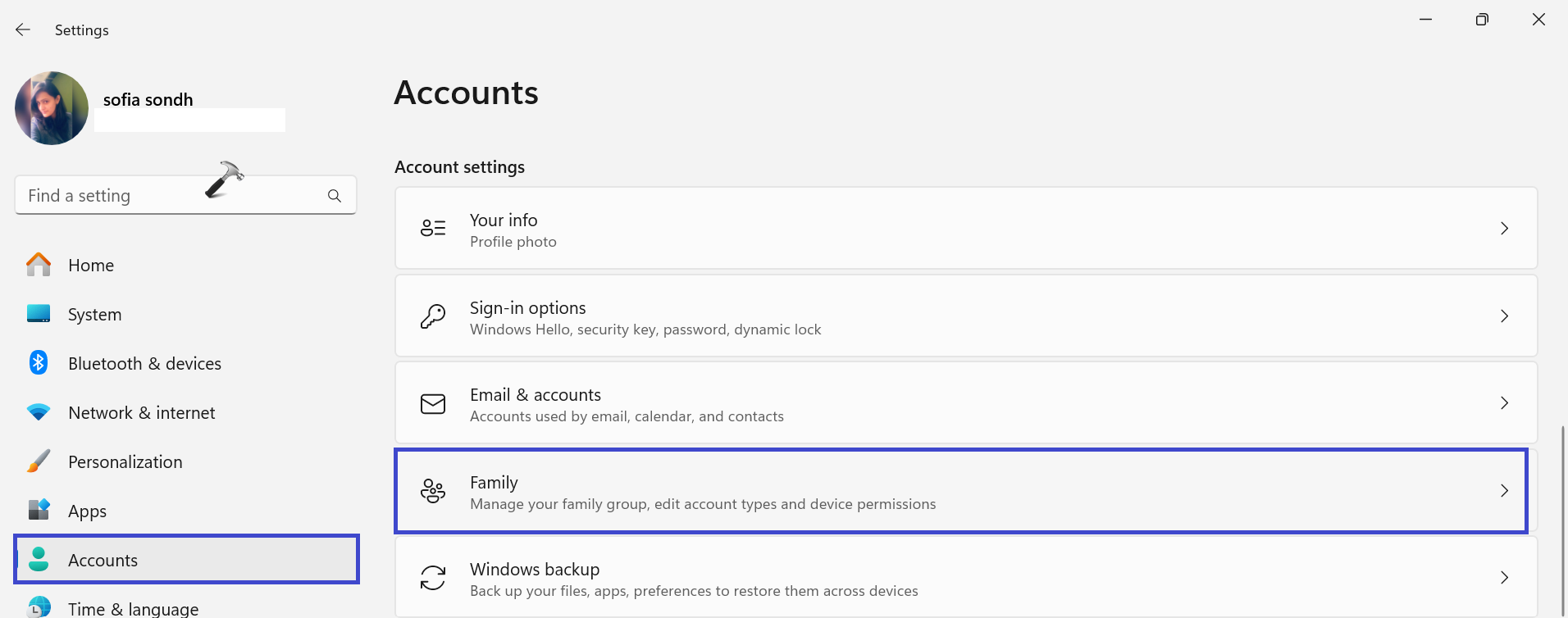Click the back arrow in Settings header
Viewport: 1568px width, 618px height.
23,30
